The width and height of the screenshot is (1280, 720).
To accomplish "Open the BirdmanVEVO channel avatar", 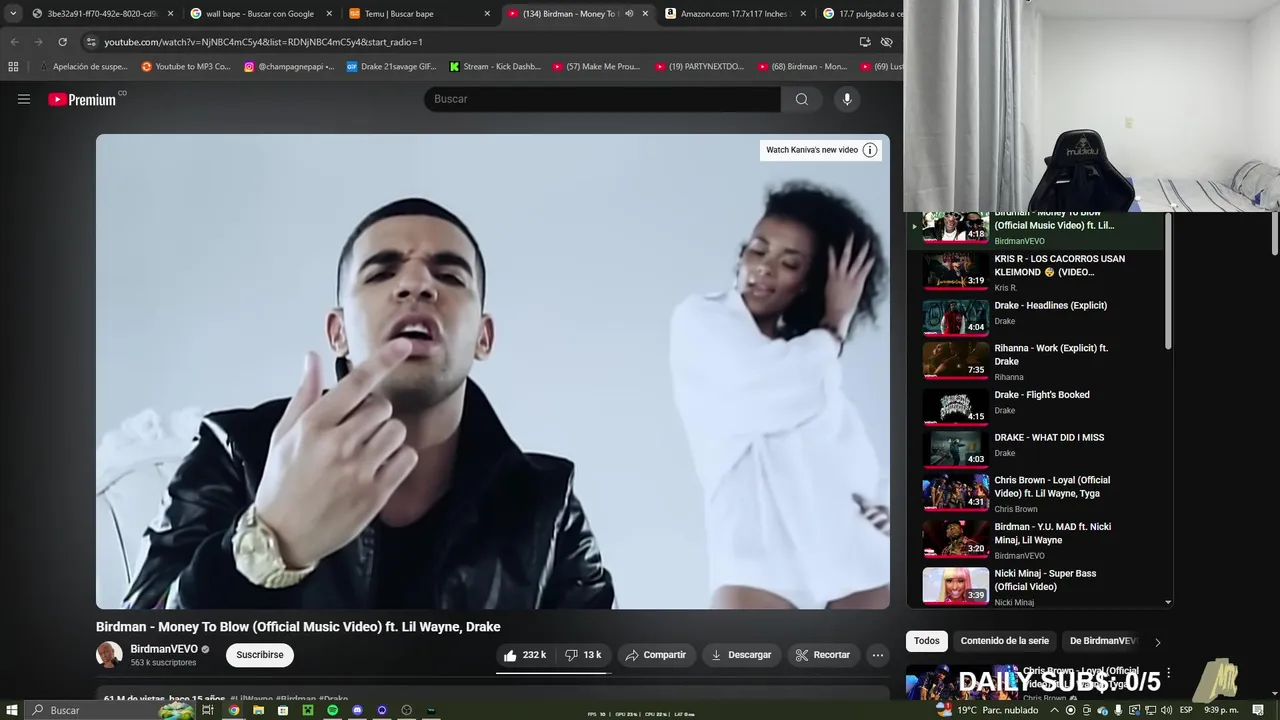I will (x=109, y=655).
